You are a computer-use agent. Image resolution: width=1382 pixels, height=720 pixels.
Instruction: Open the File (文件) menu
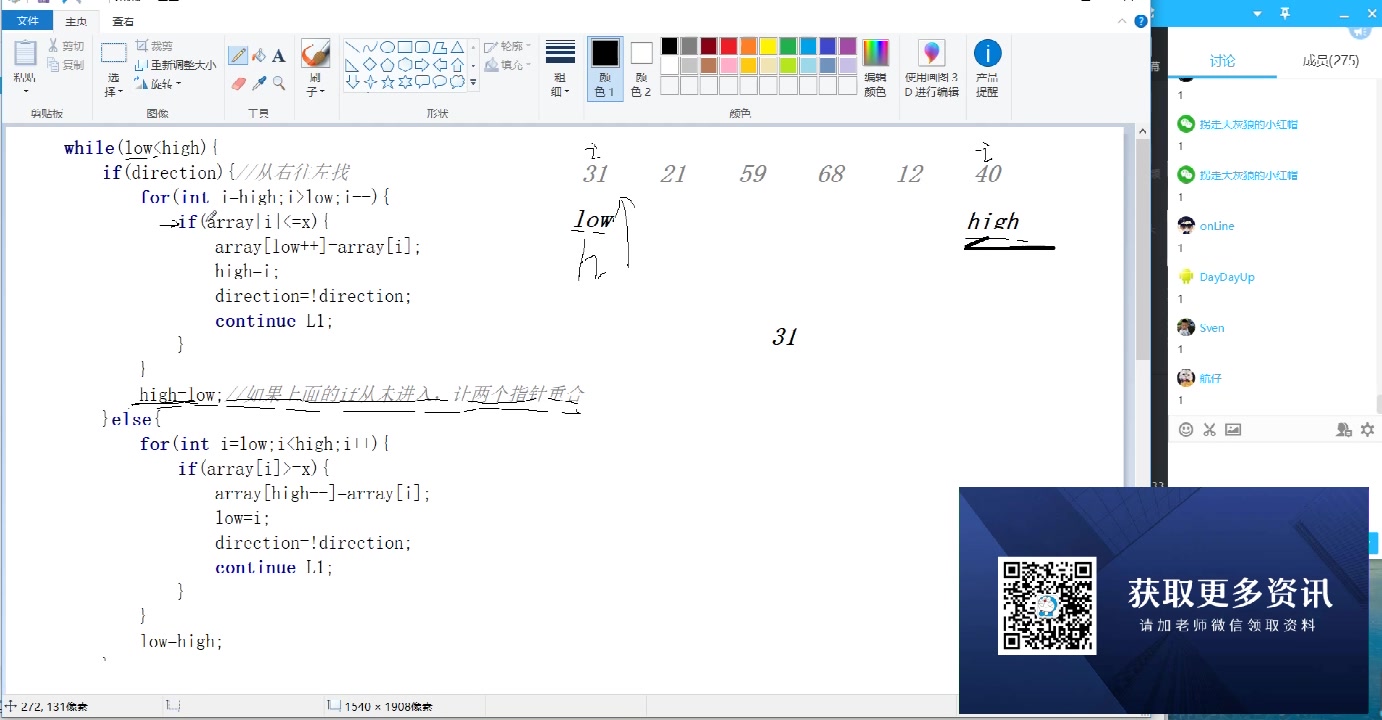(x=28, y=21)
